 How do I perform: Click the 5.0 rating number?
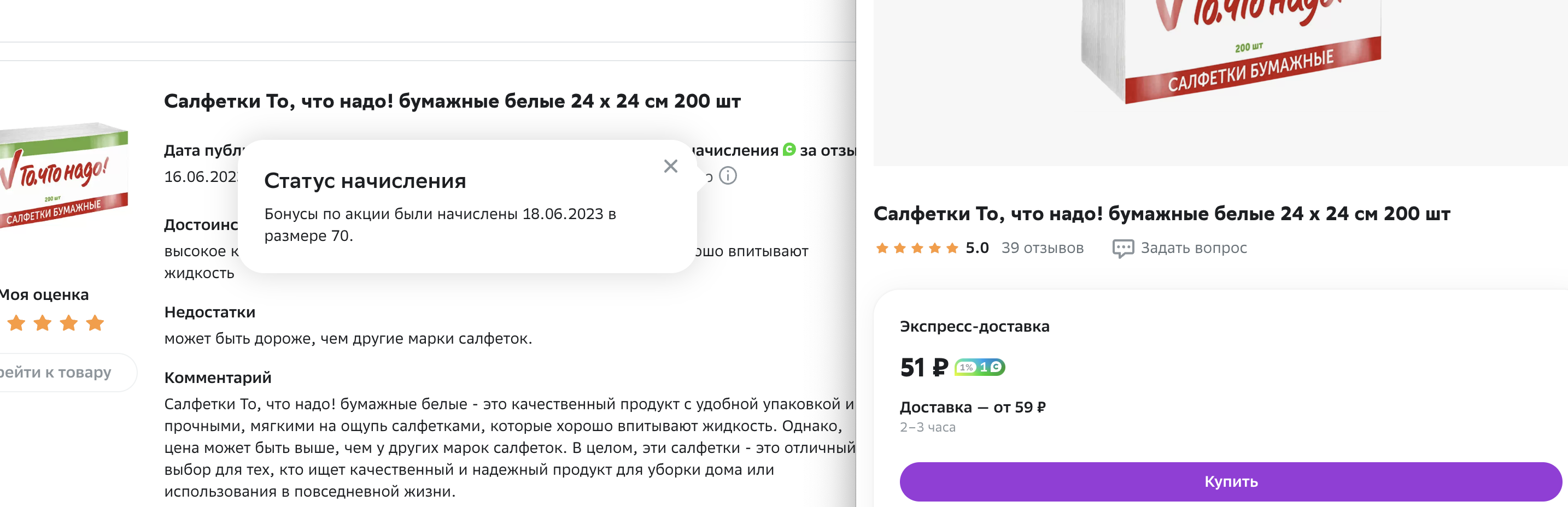click(976, 247)
